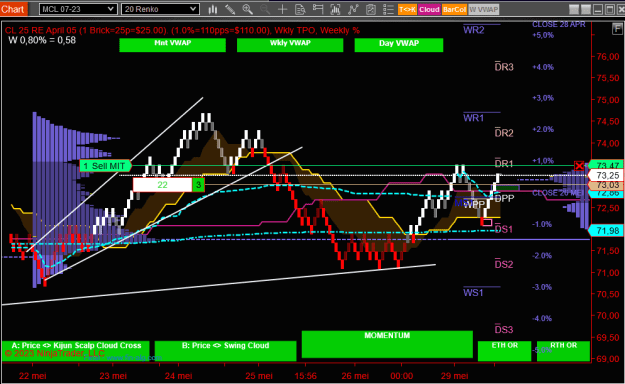The image size is (625, 384).
Task: Toggle the BarCol bar coloring button
Action: tap(454, 10)
